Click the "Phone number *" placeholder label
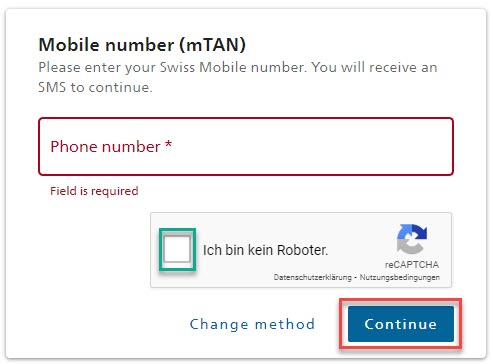491x364 pixels. (x=111, y=146)
